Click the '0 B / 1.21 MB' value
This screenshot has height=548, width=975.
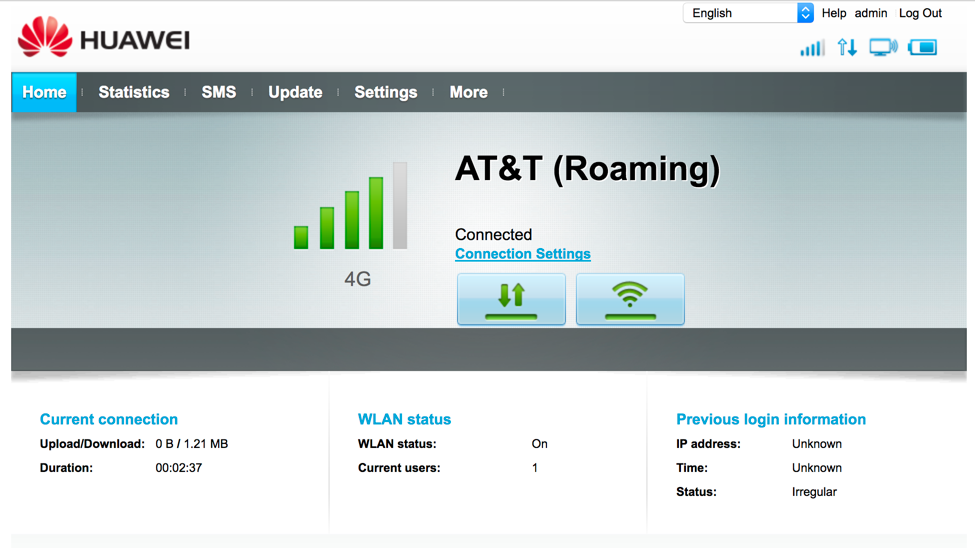click(x=192, y=444)
